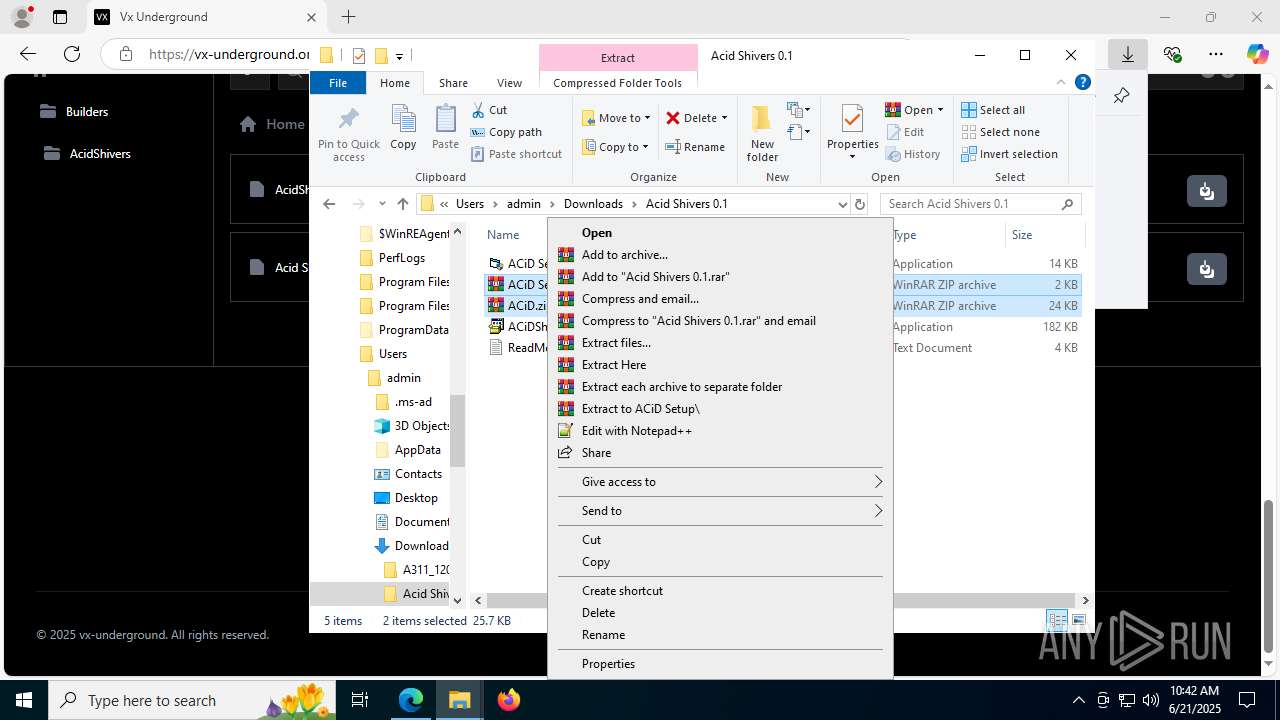Click Select all in ribbon
Viewport: 1280px width, 720px height.
pos(993,110)
